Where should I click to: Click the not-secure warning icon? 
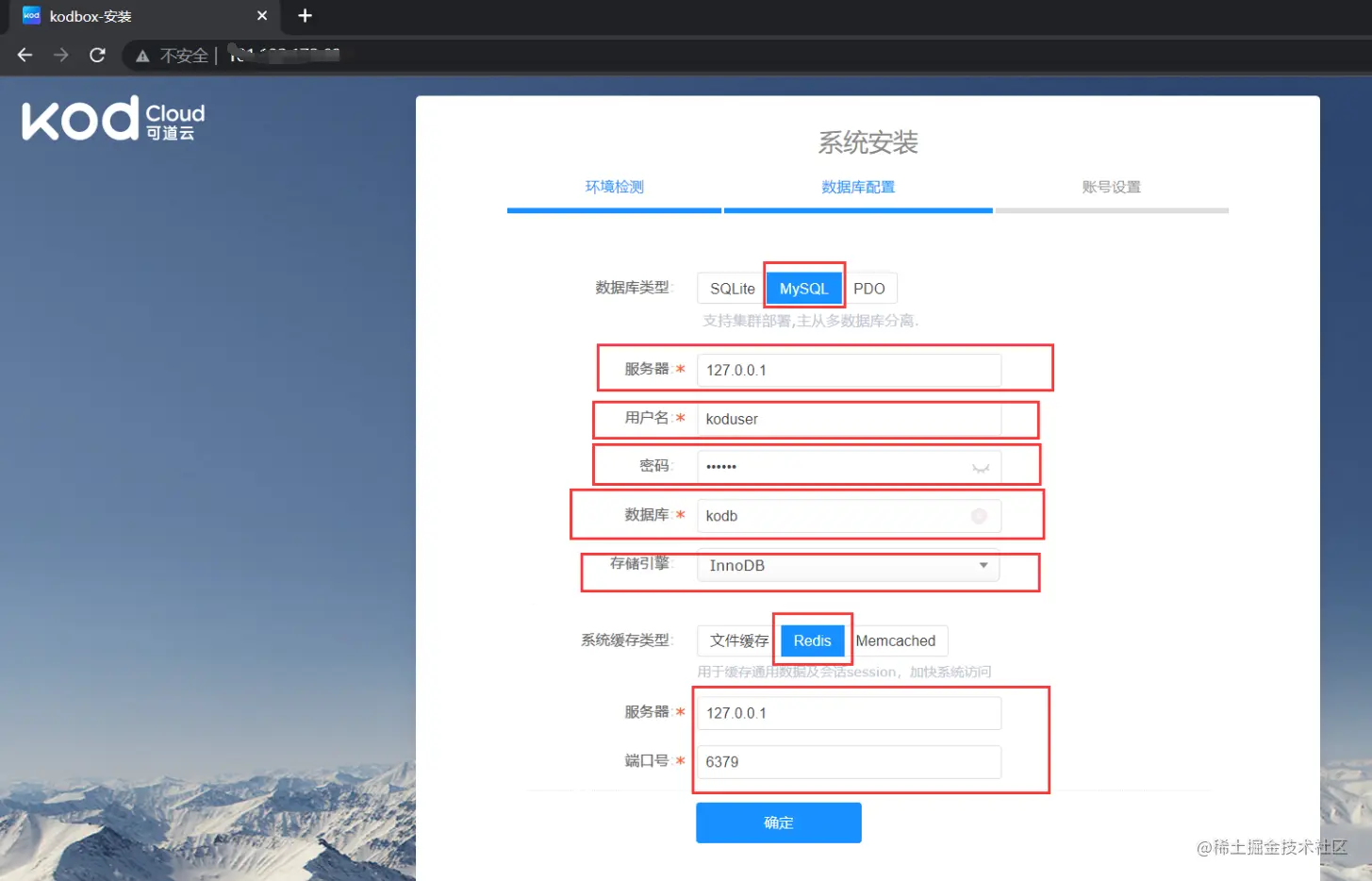[x=142, y=57]
